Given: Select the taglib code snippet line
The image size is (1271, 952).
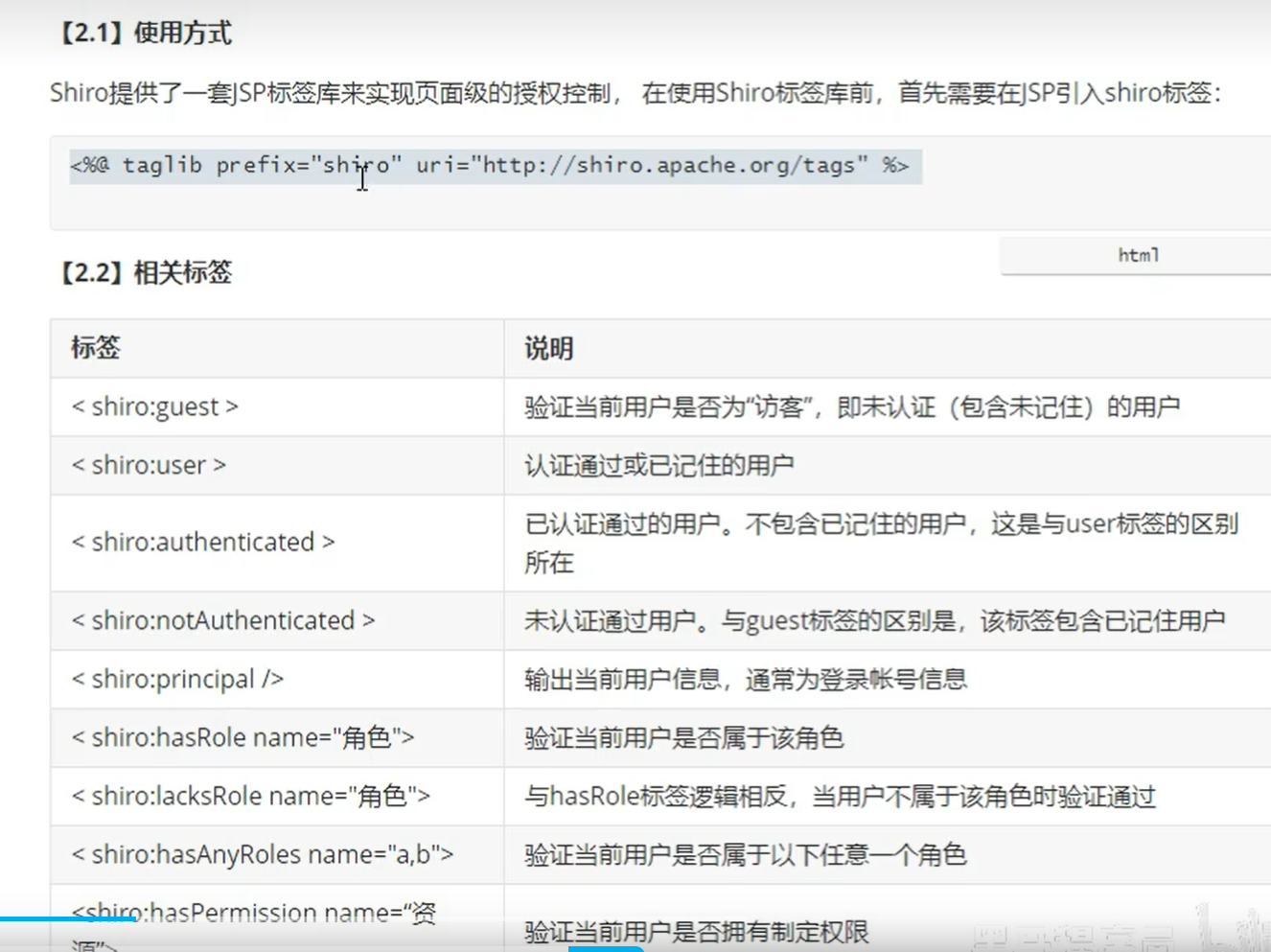Looking at the screenshot, I should click(x=495, y=165).
